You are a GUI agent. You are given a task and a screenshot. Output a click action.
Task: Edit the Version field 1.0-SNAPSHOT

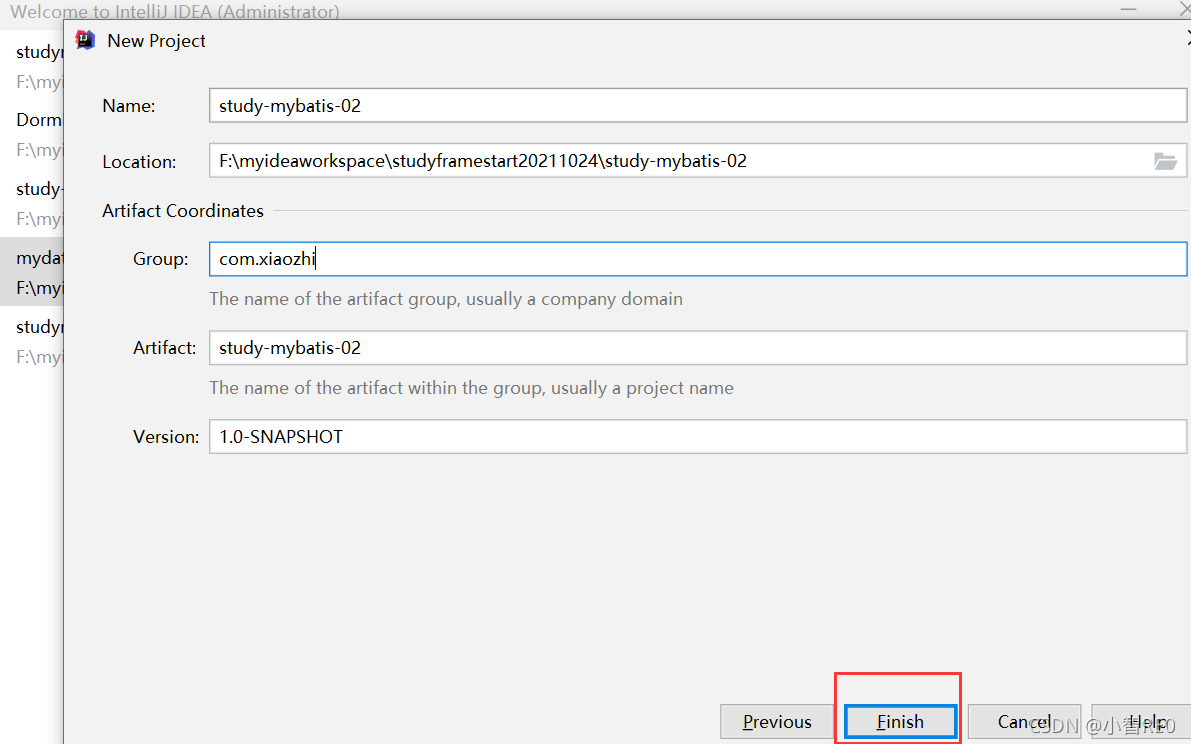pyautogui.click(x=698, y=437)
